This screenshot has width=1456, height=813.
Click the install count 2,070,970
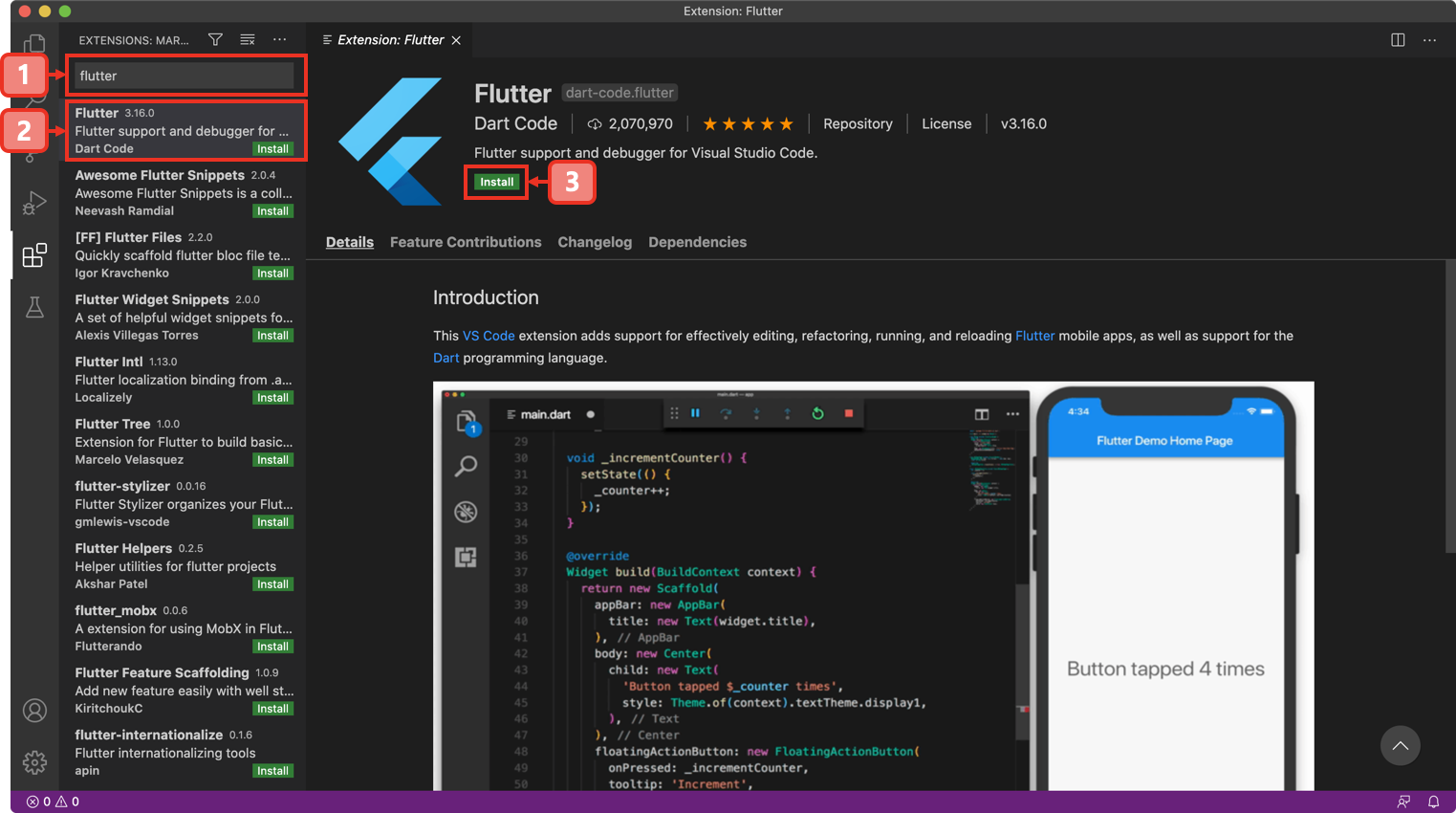click(x=630, y=123)
